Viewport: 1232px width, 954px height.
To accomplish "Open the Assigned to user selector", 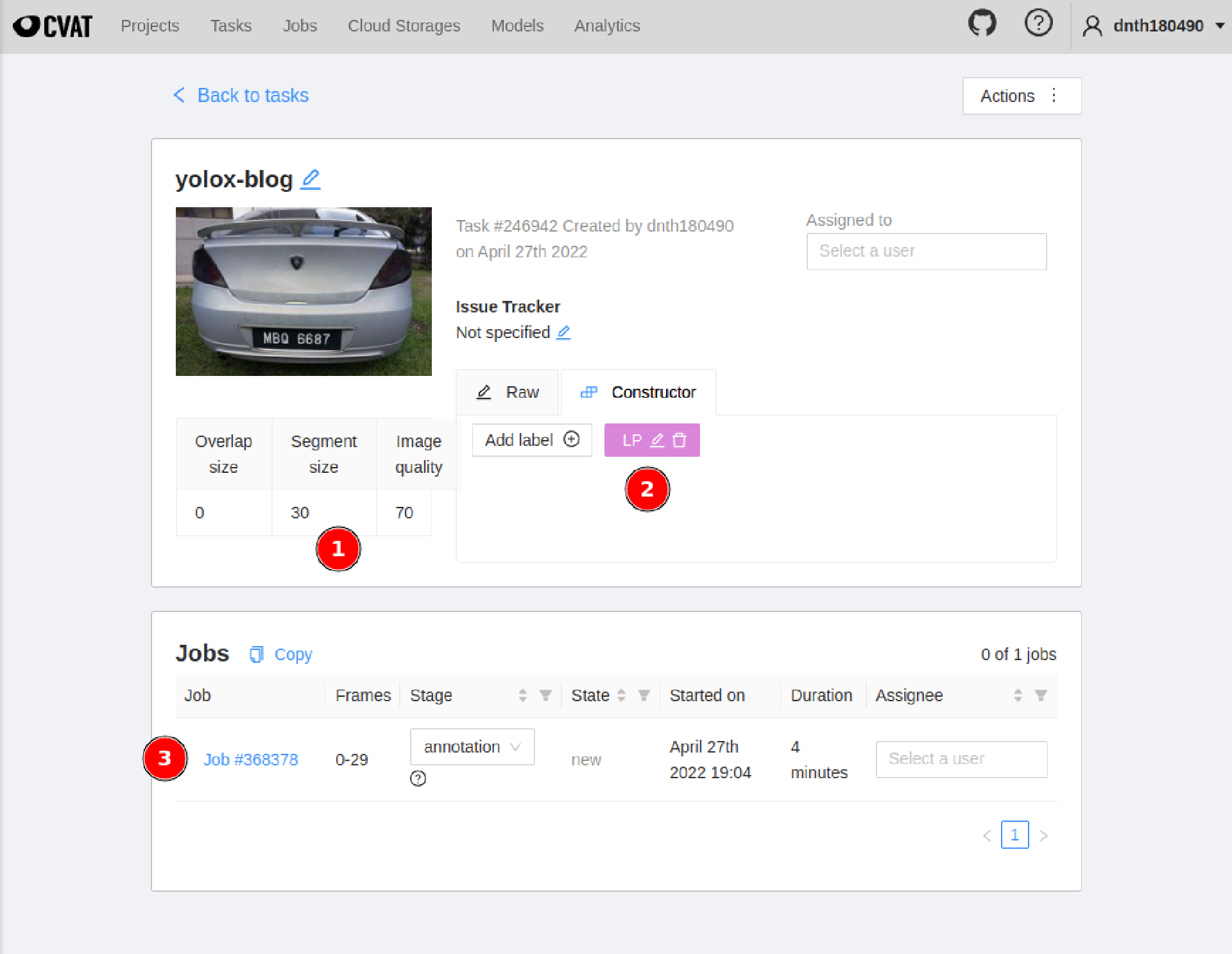I will tap(926, 251).
